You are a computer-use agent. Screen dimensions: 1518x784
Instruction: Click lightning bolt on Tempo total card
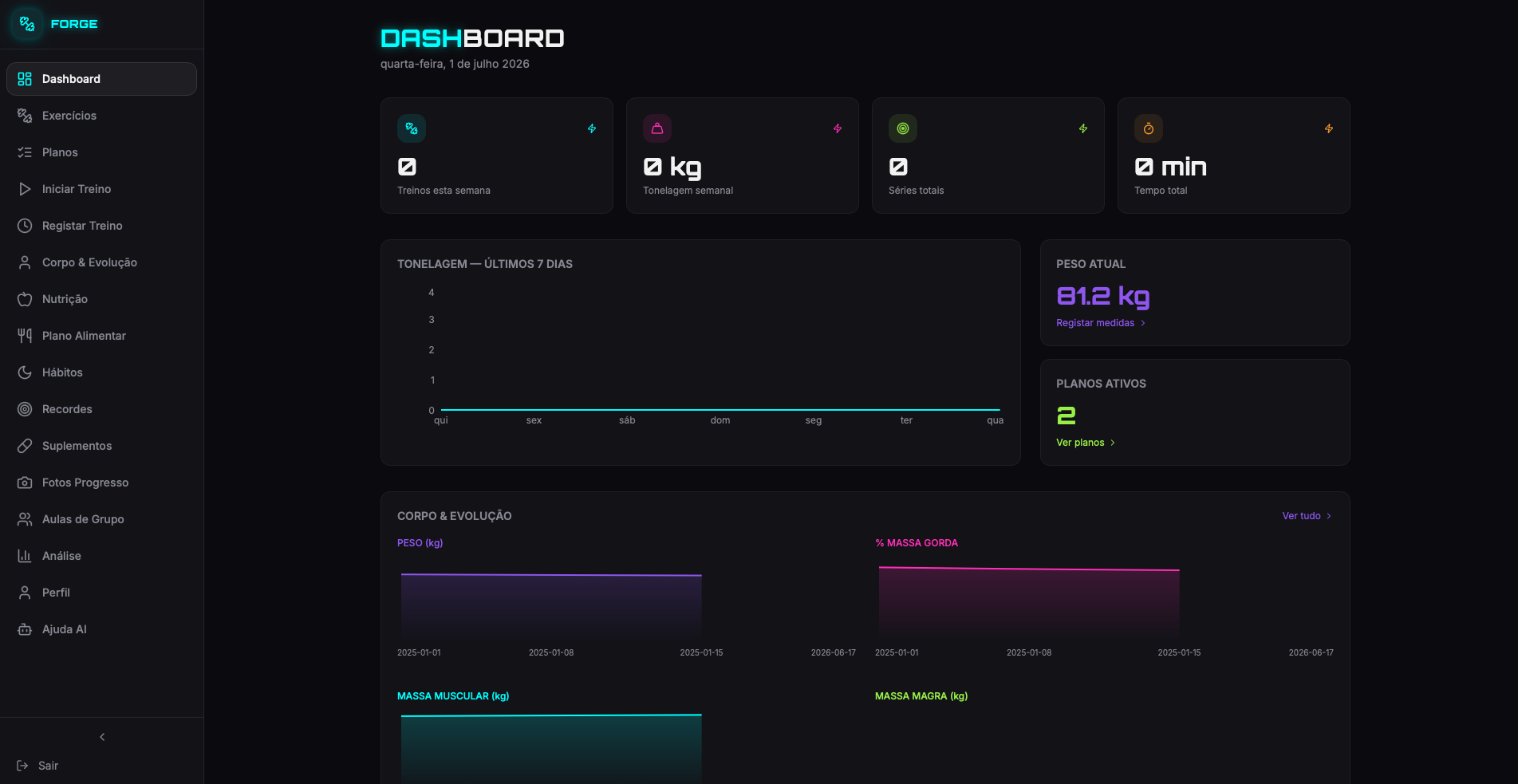coord(1329,128)
